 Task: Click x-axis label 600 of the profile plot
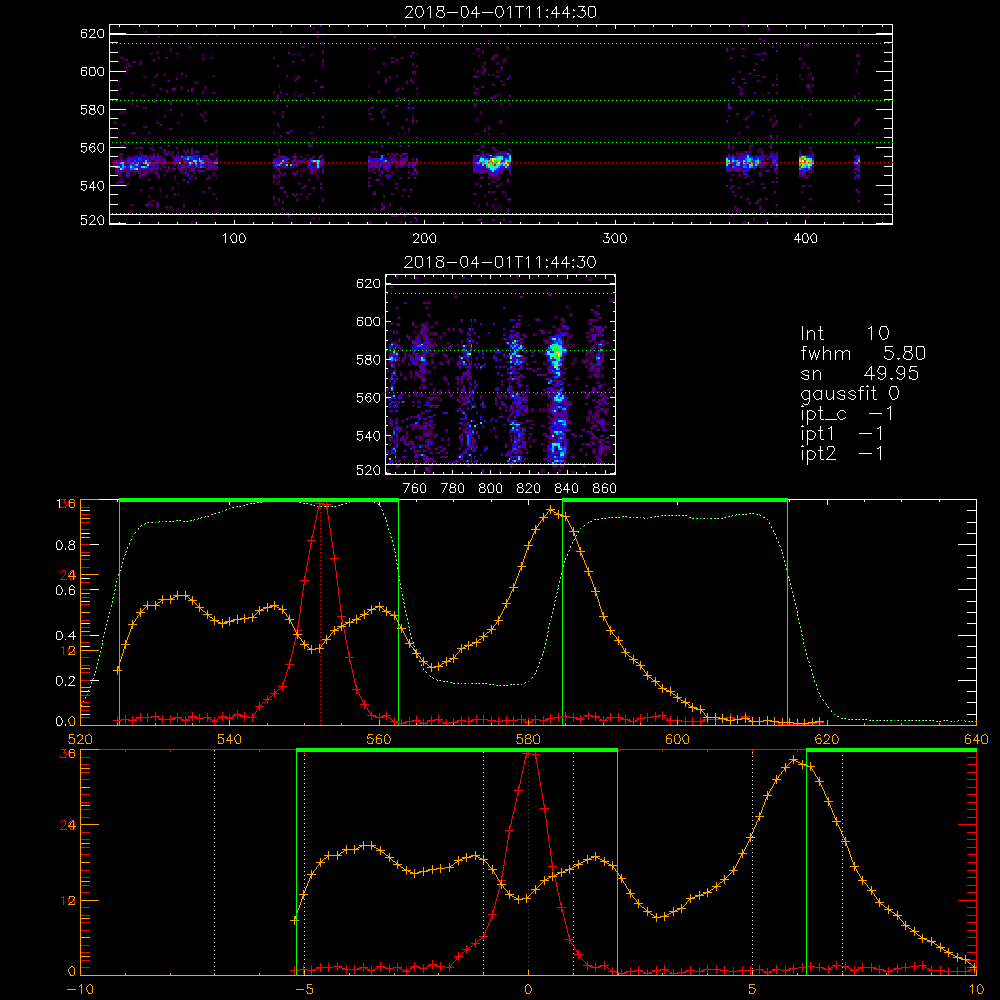pos(677,740)
